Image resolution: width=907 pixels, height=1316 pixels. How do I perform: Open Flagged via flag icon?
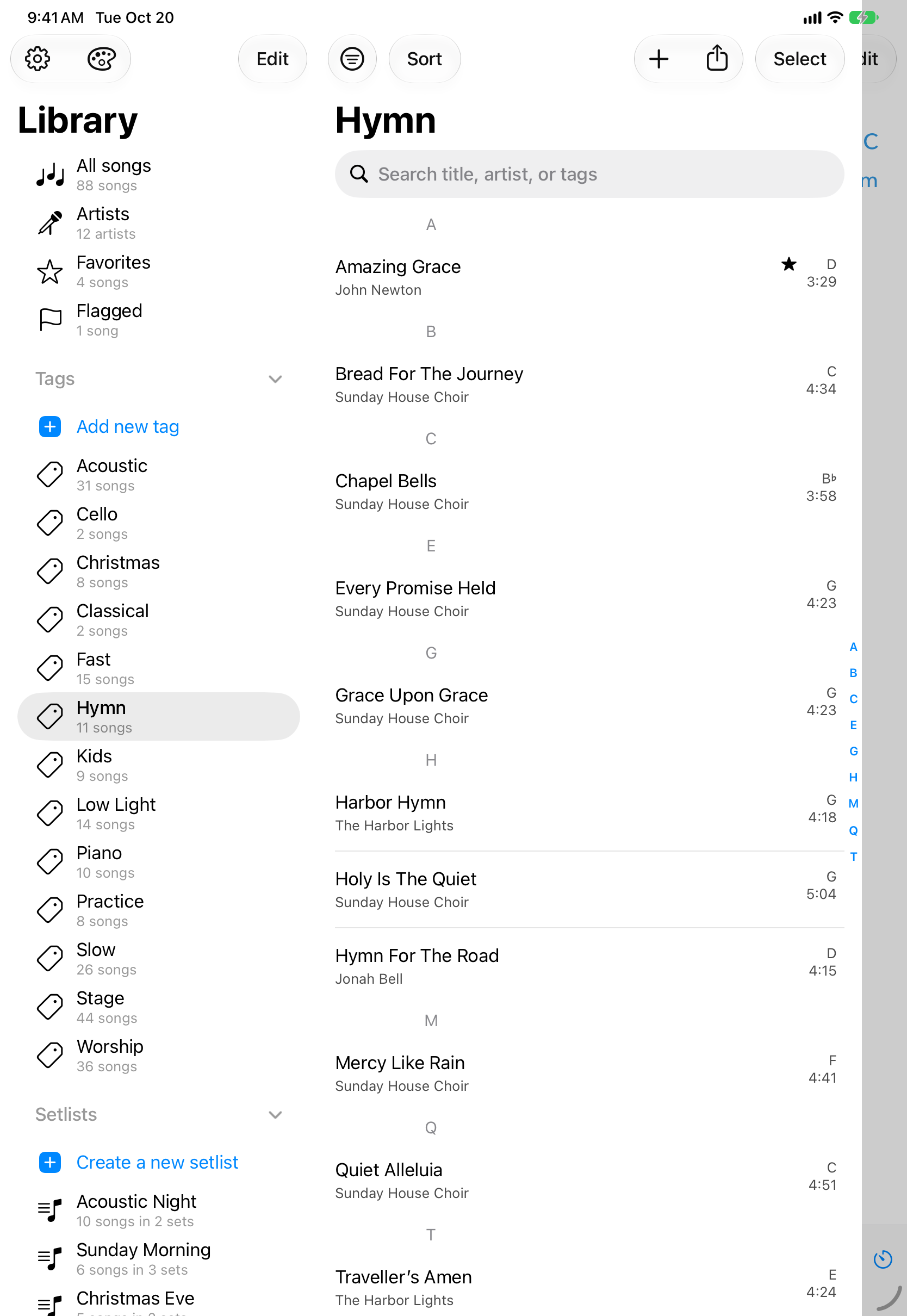coord(50,320)
